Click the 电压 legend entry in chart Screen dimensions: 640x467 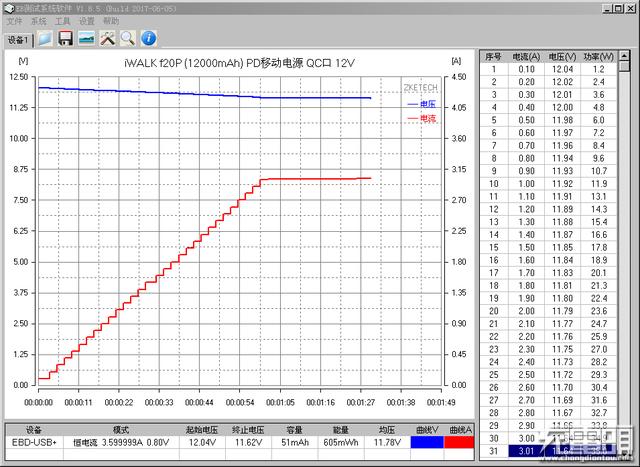point(422,105)
